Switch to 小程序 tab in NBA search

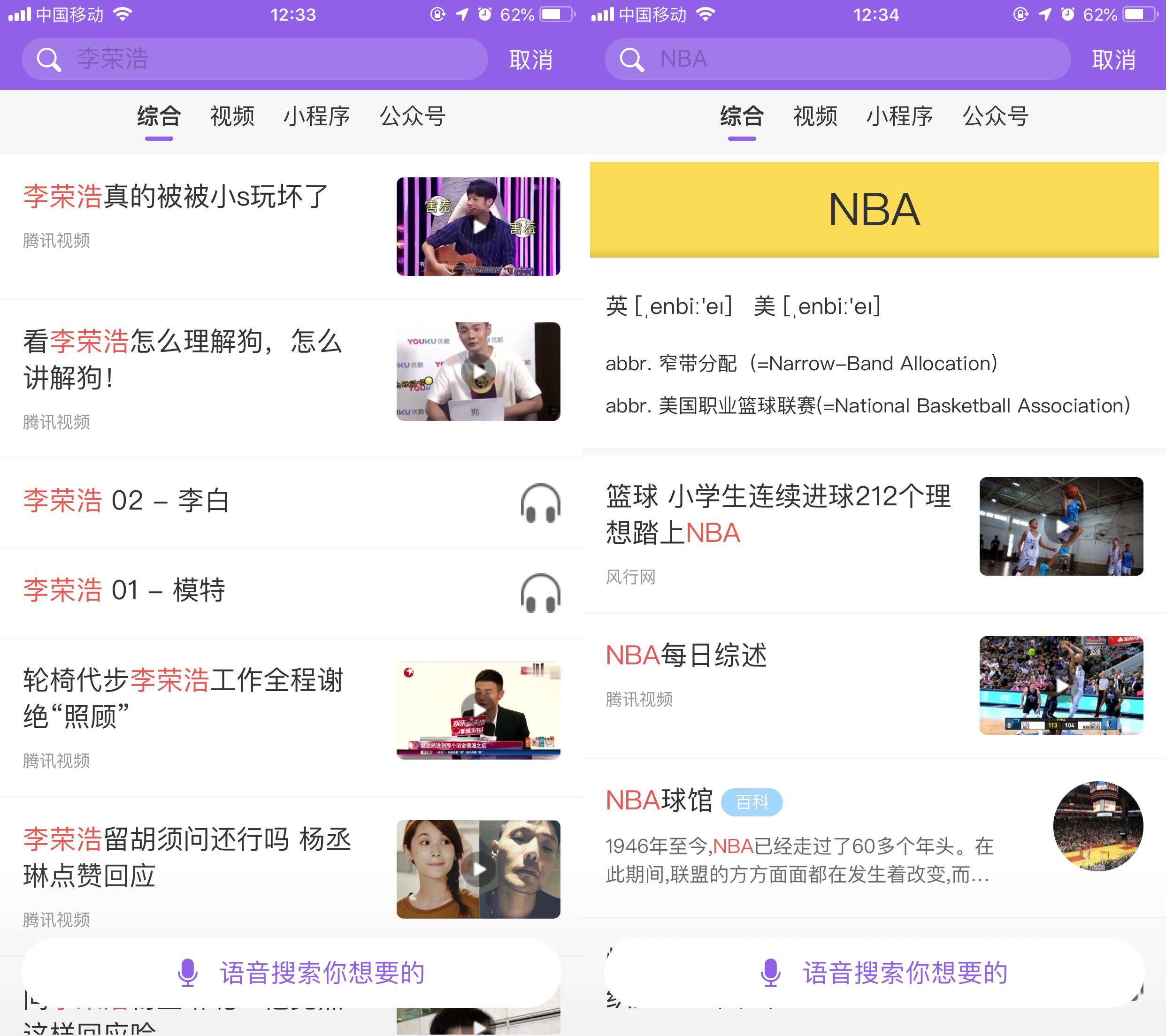coord(899,116)
